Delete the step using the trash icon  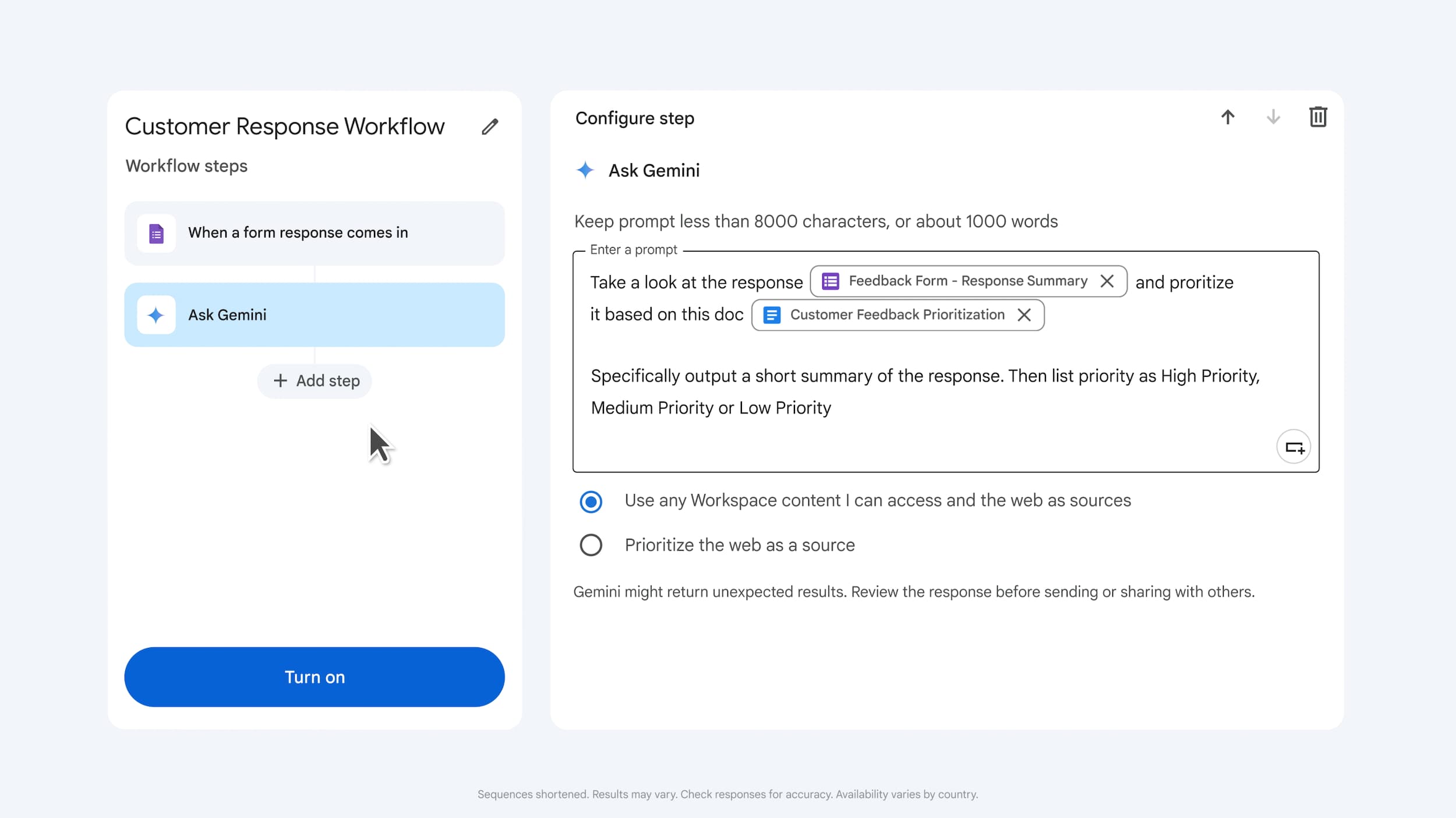tap(1318, 117)
